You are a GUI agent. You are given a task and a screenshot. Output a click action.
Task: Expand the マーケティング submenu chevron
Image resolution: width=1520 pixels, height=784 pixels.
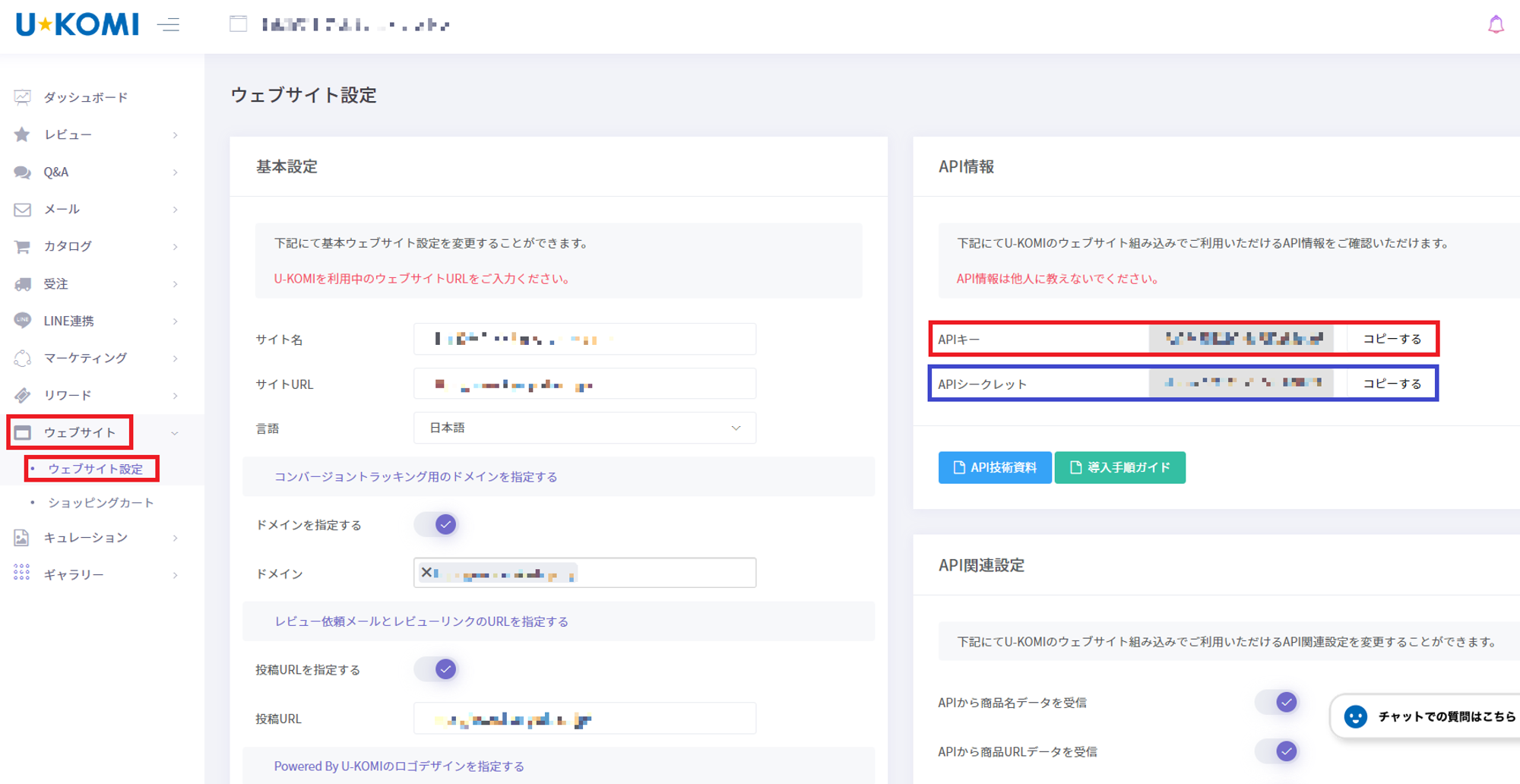tap(176, 359)
